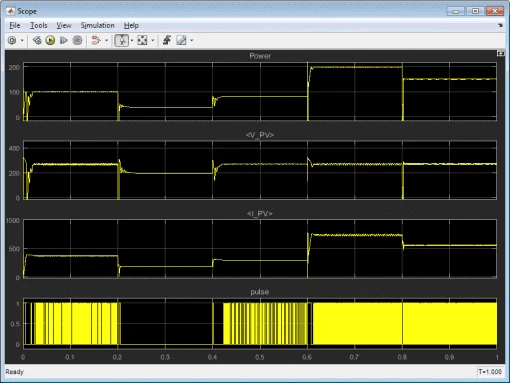510x383 pixels.
Task: Click the Stop simulation icon
Action: (x=77, y=40)
